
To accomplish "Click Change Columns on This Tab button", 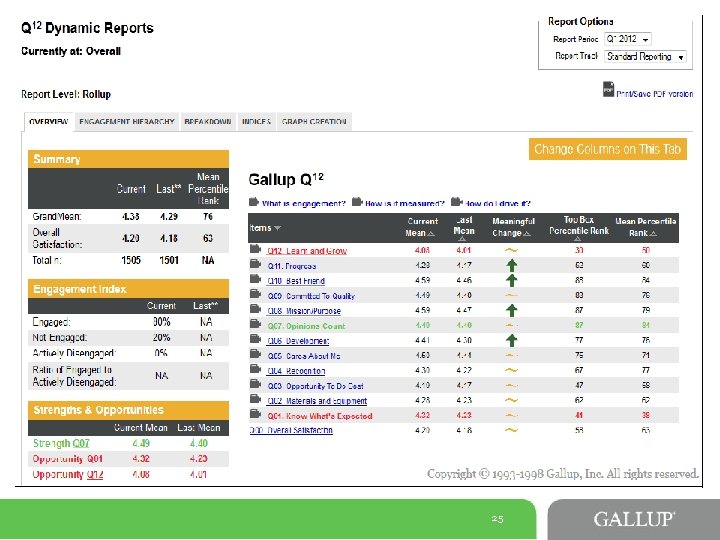I will (x=608, y=149).
